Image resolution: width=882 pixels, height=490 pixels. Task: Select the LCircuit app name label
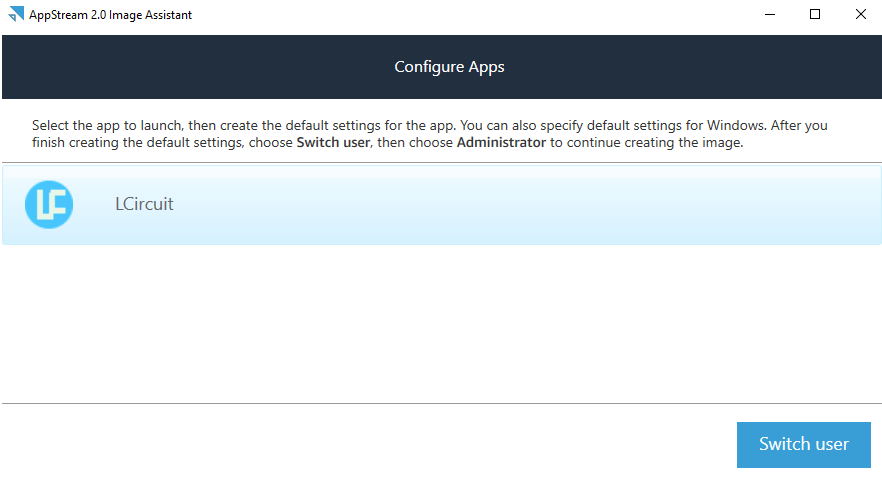(144, 204)
